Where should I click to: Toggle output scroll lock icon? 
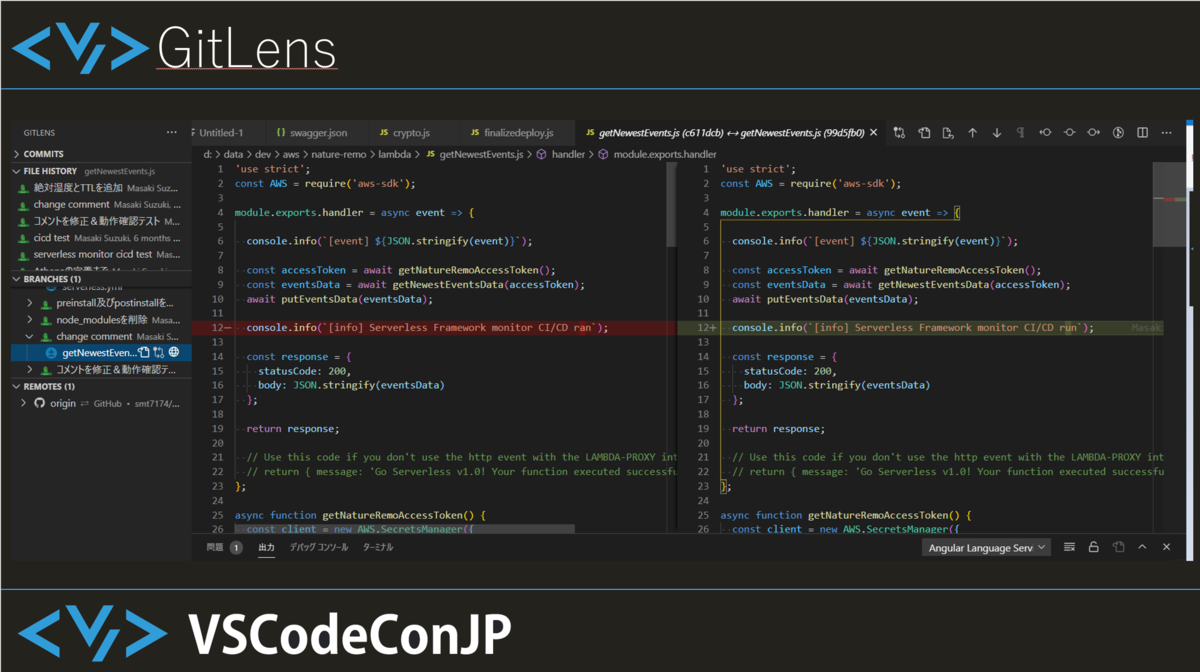pos(1094,547)
